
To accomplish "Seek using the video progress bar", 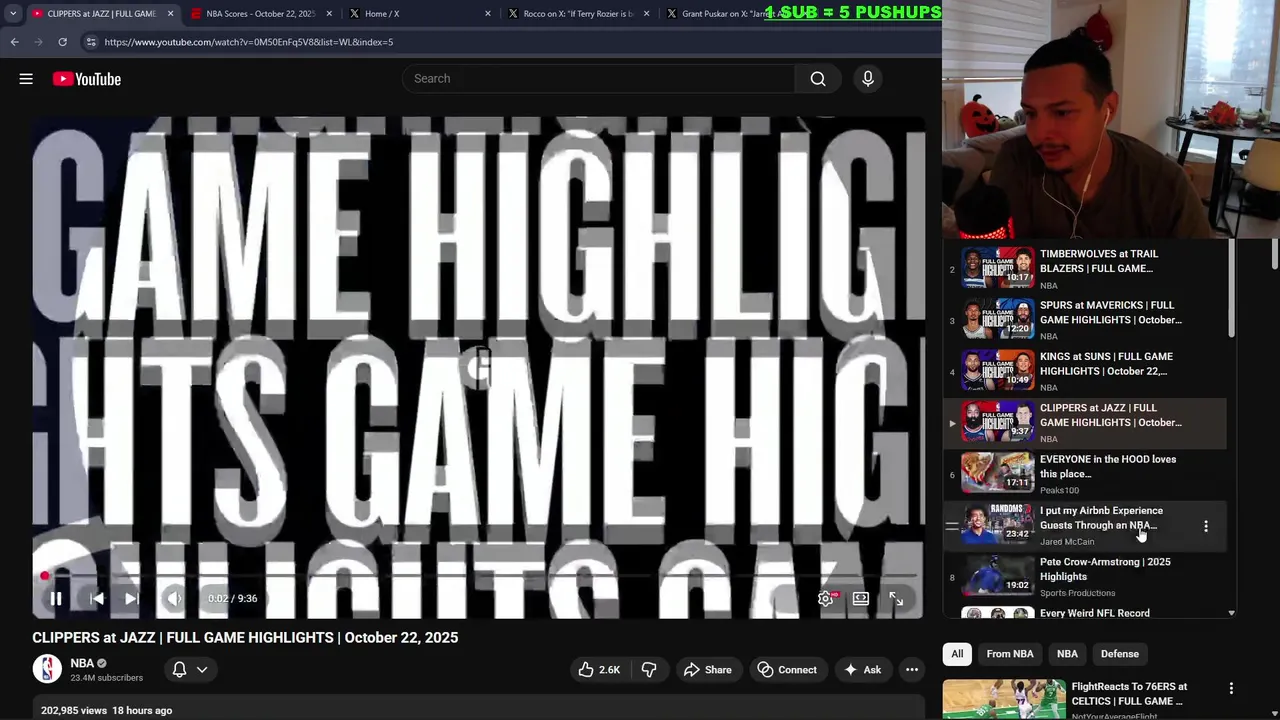I will [x=478, y=577].
